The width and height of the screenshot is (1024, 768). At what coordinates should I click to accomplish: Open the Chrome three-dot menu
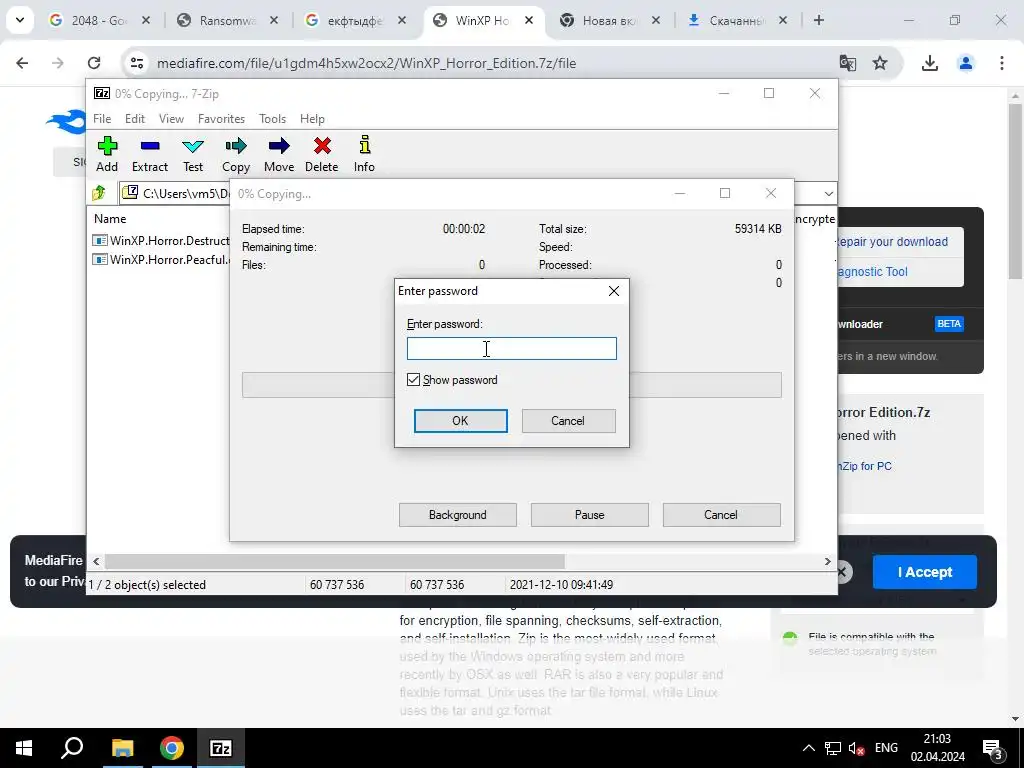(x=1001, y=63)
